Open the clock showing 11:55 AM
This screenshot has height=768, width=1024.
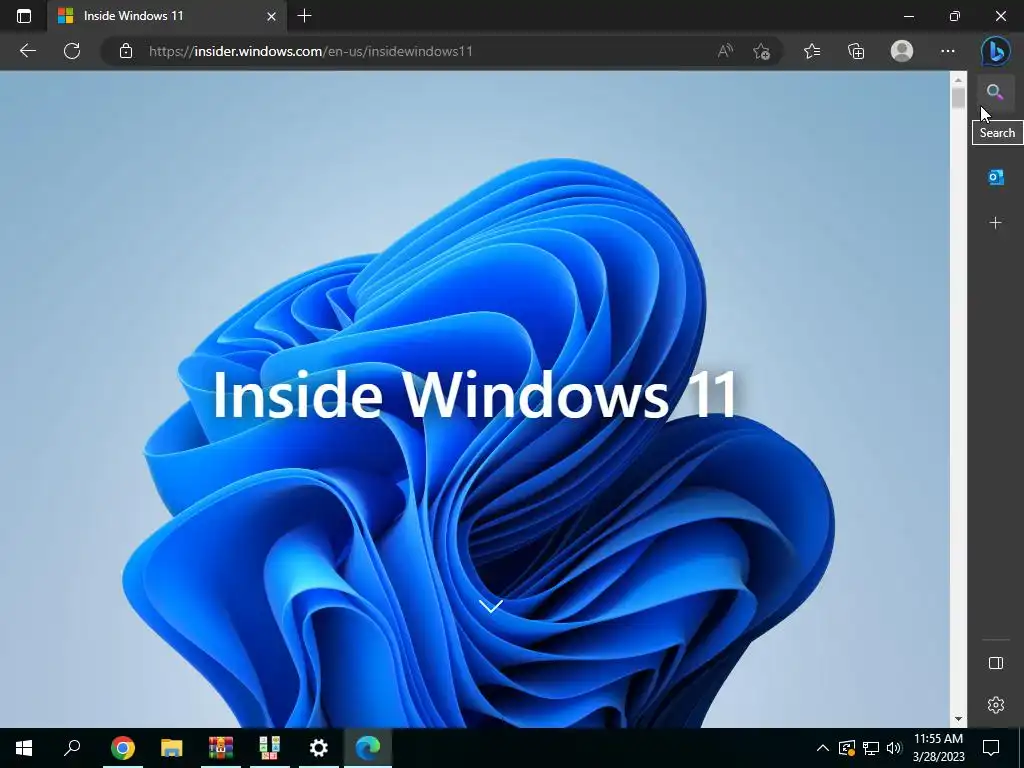[938, 748]
